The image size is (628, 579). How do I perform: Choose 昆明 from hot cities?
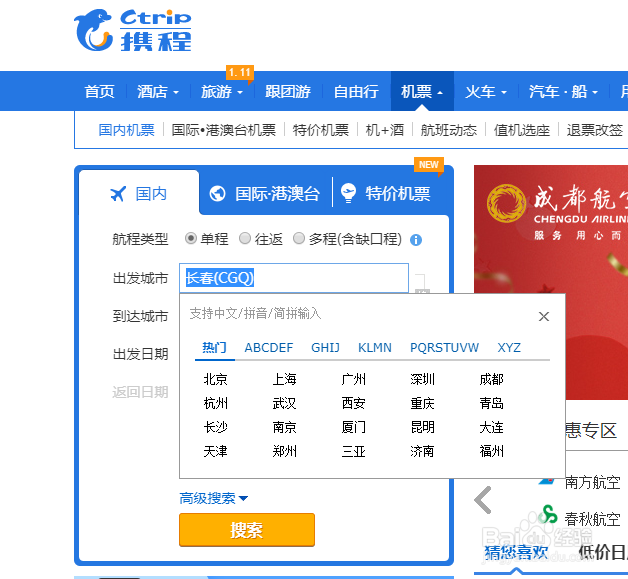(x=422, y=427)
